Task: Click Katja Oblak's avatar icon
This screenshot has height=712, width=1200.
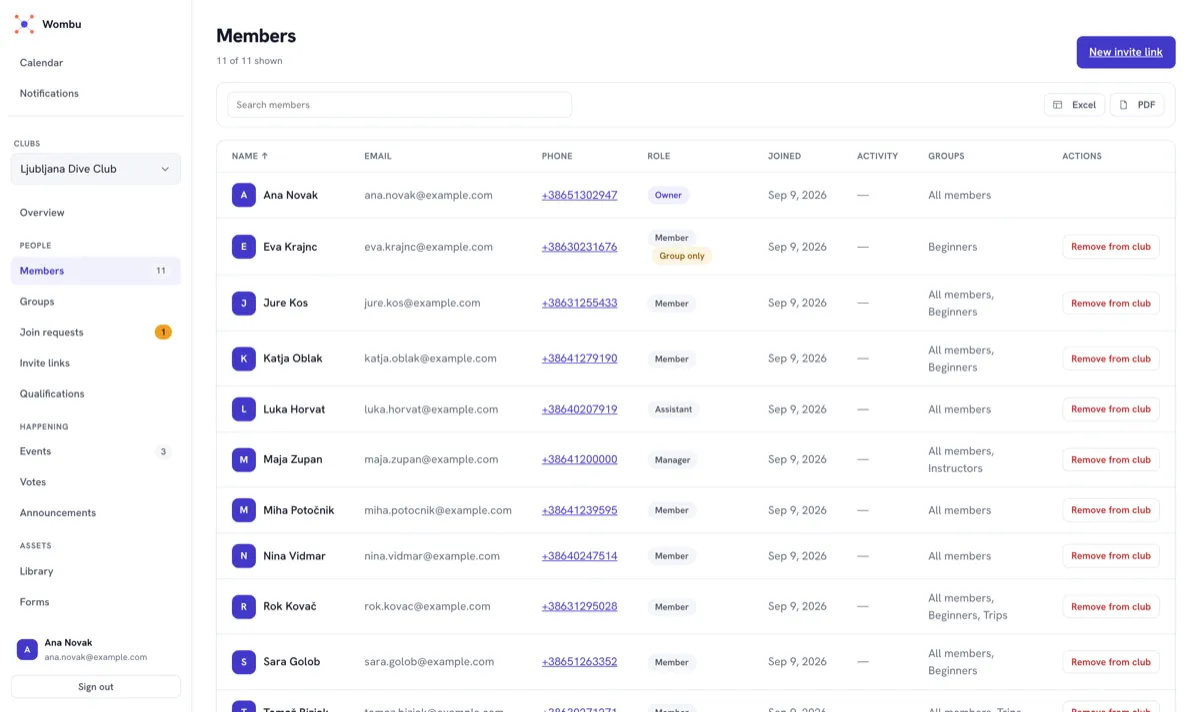Action: pyautogui.click(x=243, y=358)
